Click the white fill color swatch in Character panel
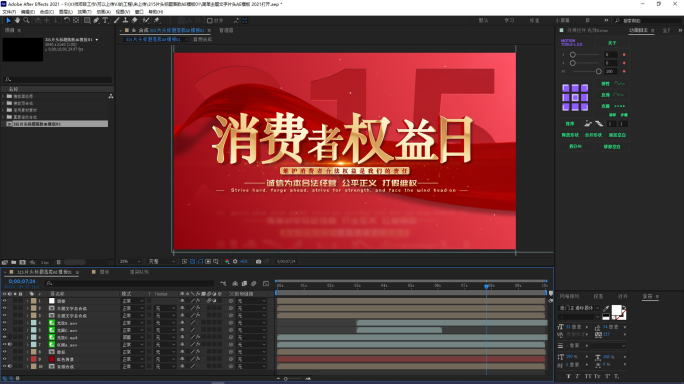 tap(616, 310)
